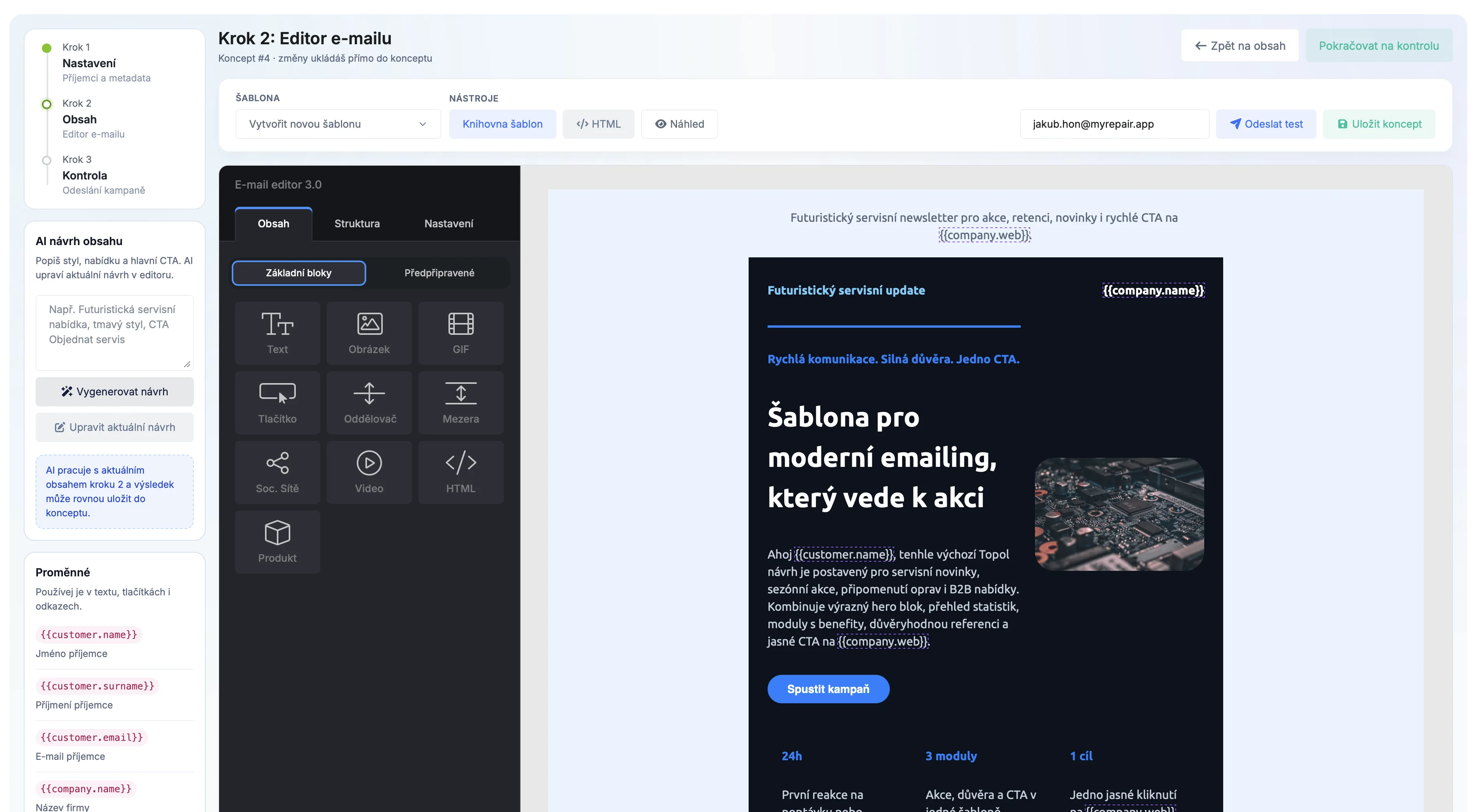Open the Nastavení editor tab
The image size is (1483, 812).
(x=448, y=223)
